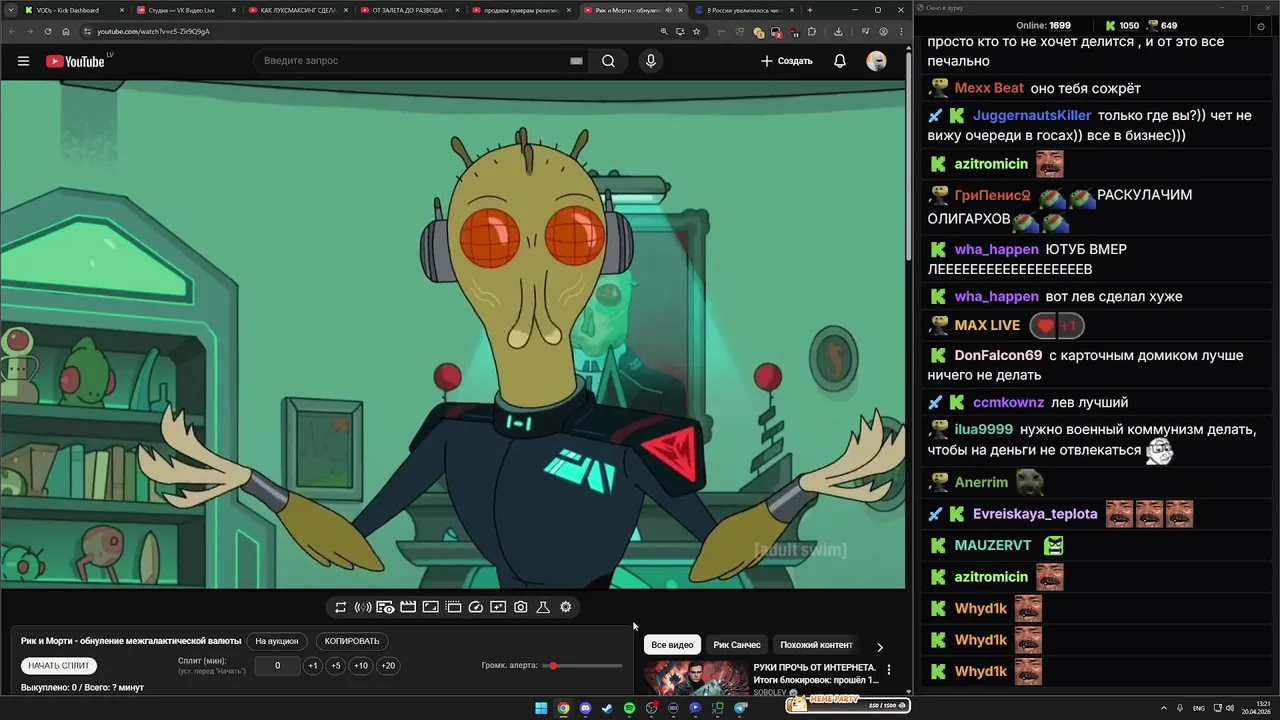
Task: Click the НАЧАТЬ СПЛИТ button
Action: tap(59, 666)
